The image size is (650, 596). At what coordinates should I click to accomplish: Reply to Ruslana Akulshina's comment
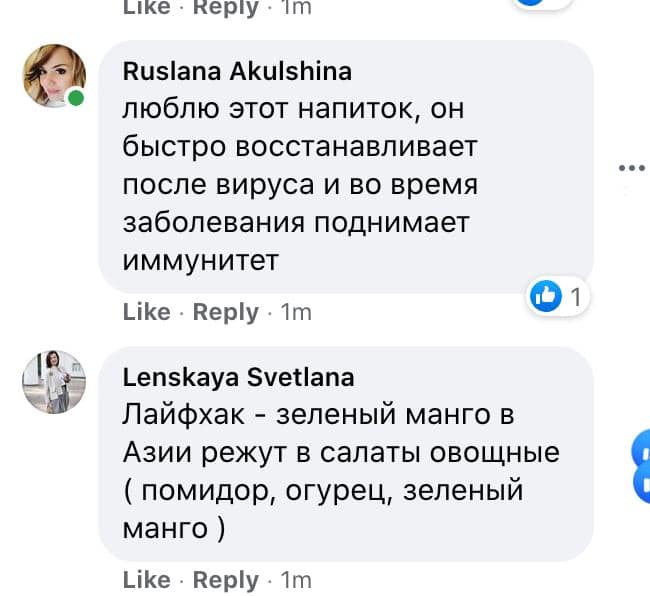225,312
